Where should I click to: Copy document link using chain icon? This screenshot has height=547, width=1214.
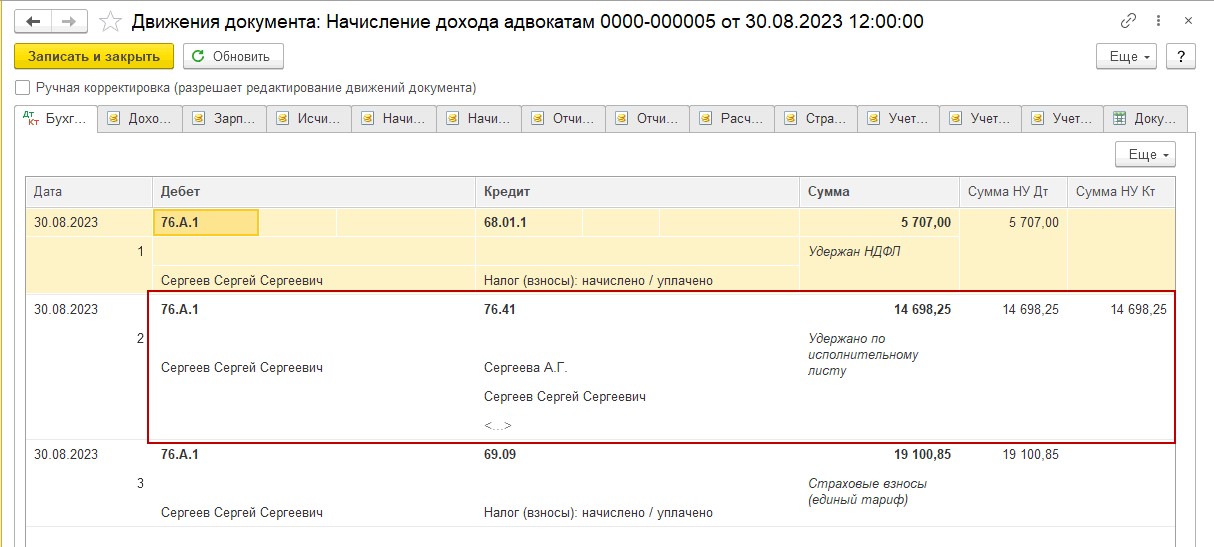point(1129,21)
